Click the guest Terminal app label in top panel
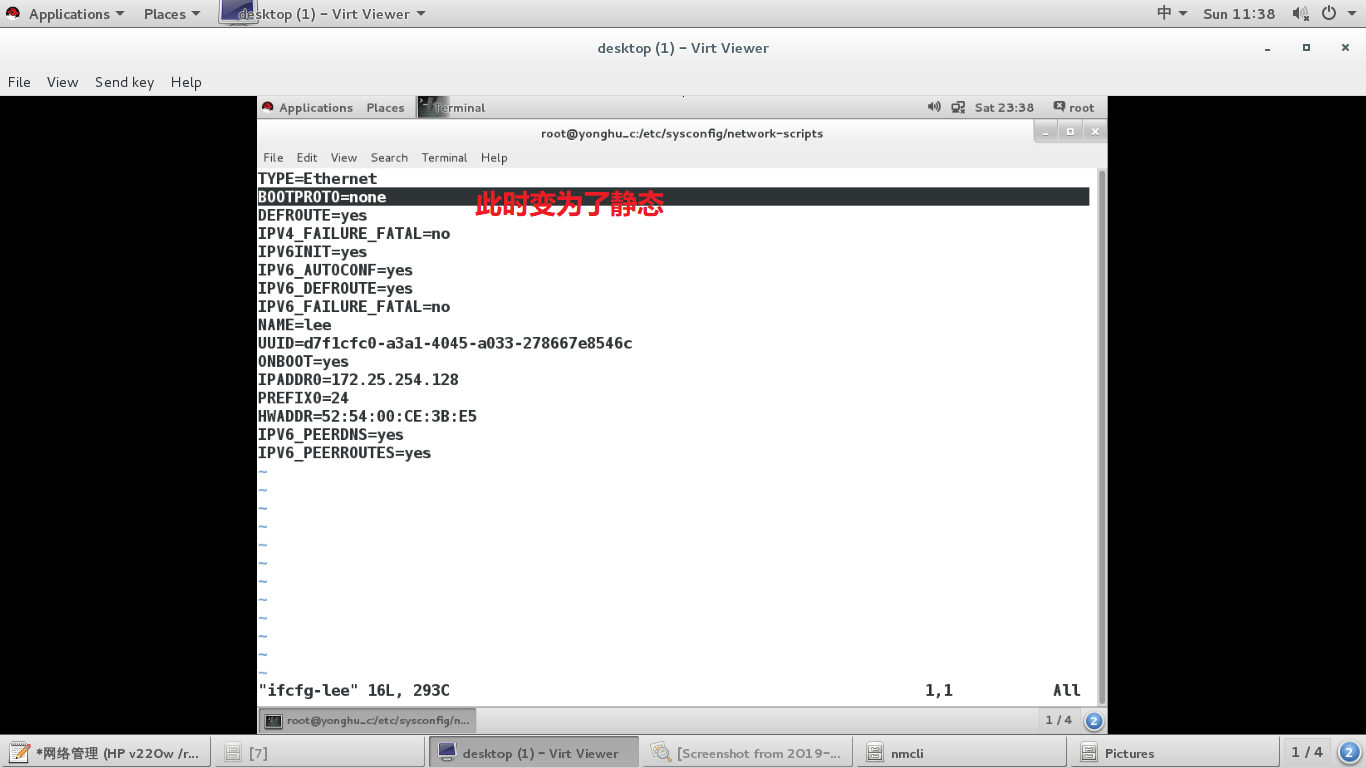The image size is (1366, 768). pos(452,107)
